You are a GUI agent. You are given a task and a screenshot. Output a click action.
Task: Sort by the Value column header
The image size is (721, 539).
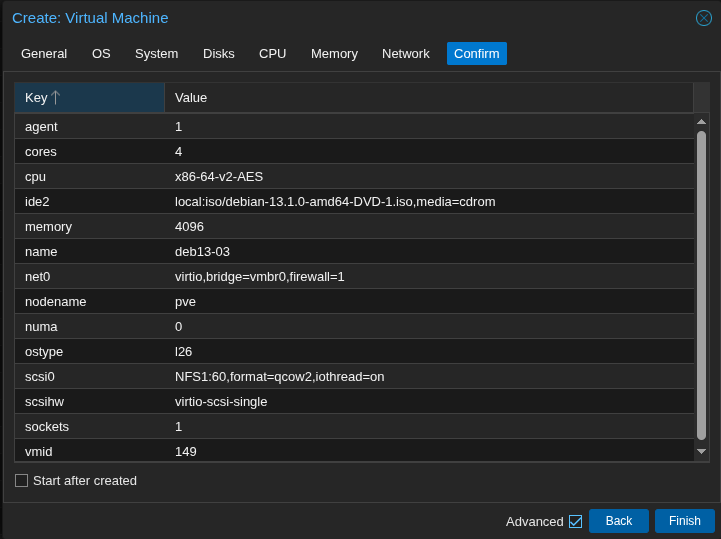click(428, 98)
